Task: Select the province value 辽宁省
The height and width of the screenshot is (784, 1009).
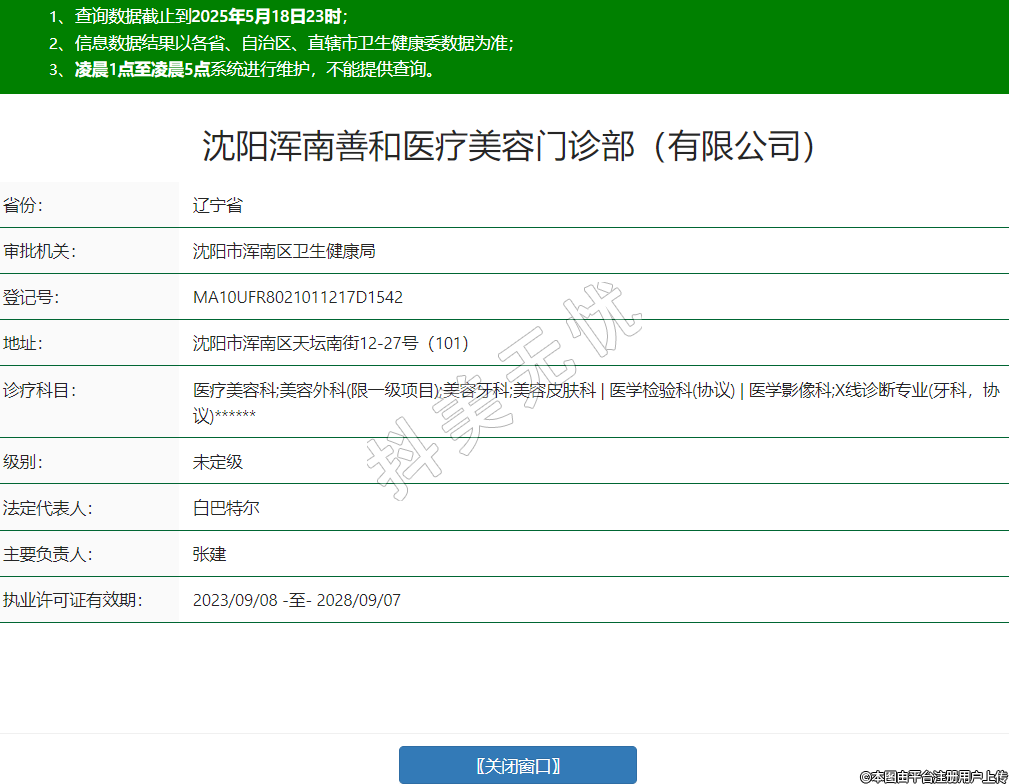Action: (218, 206)
